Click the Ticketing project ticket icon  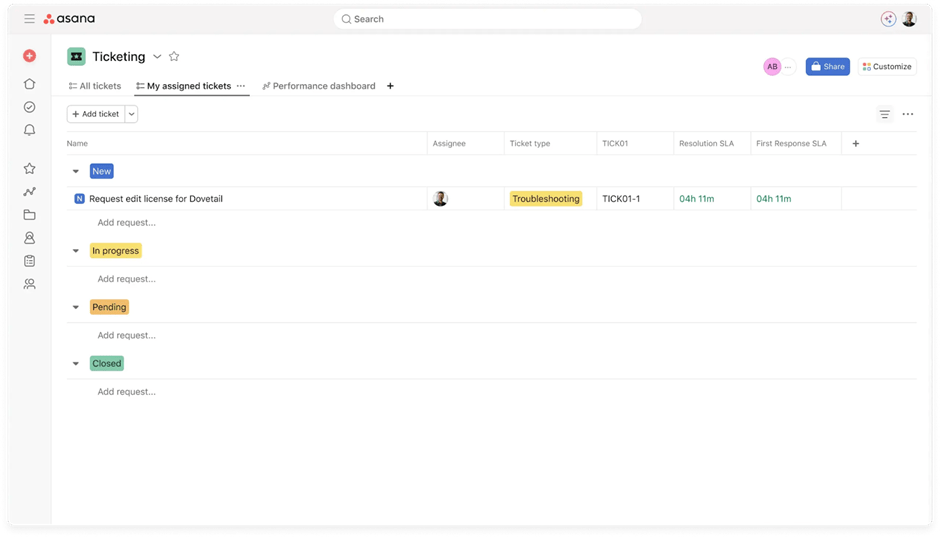76,56
